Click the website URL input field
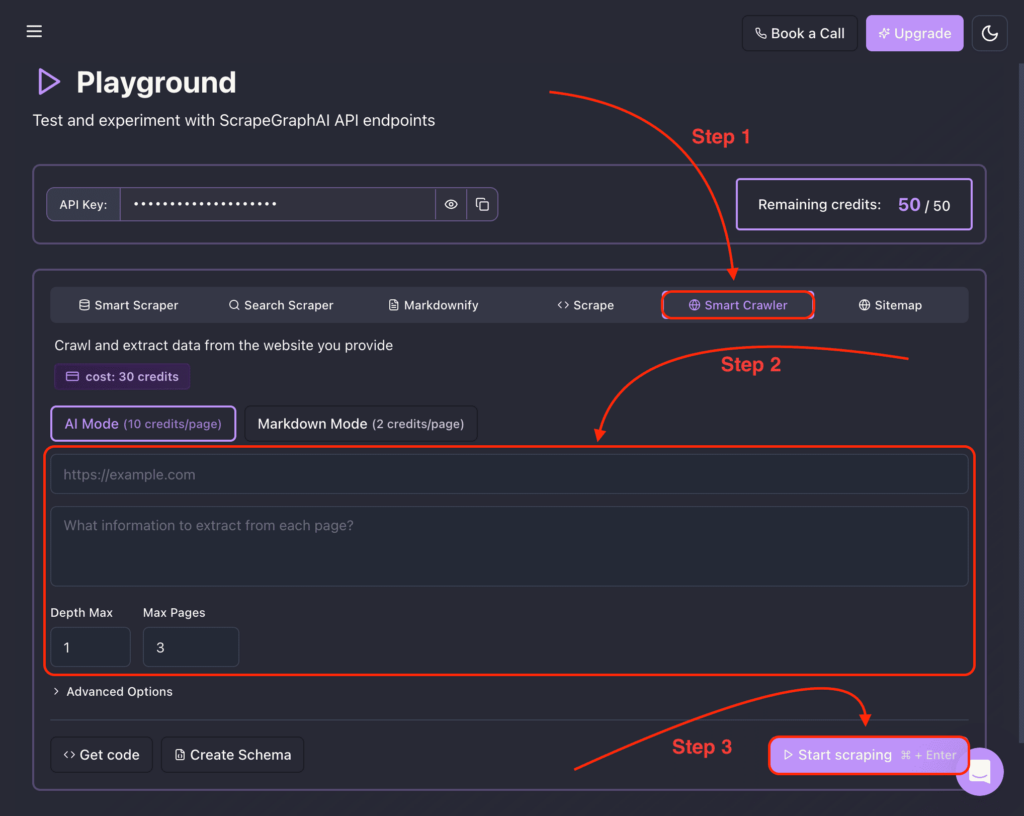 click(x=509, y=475)
